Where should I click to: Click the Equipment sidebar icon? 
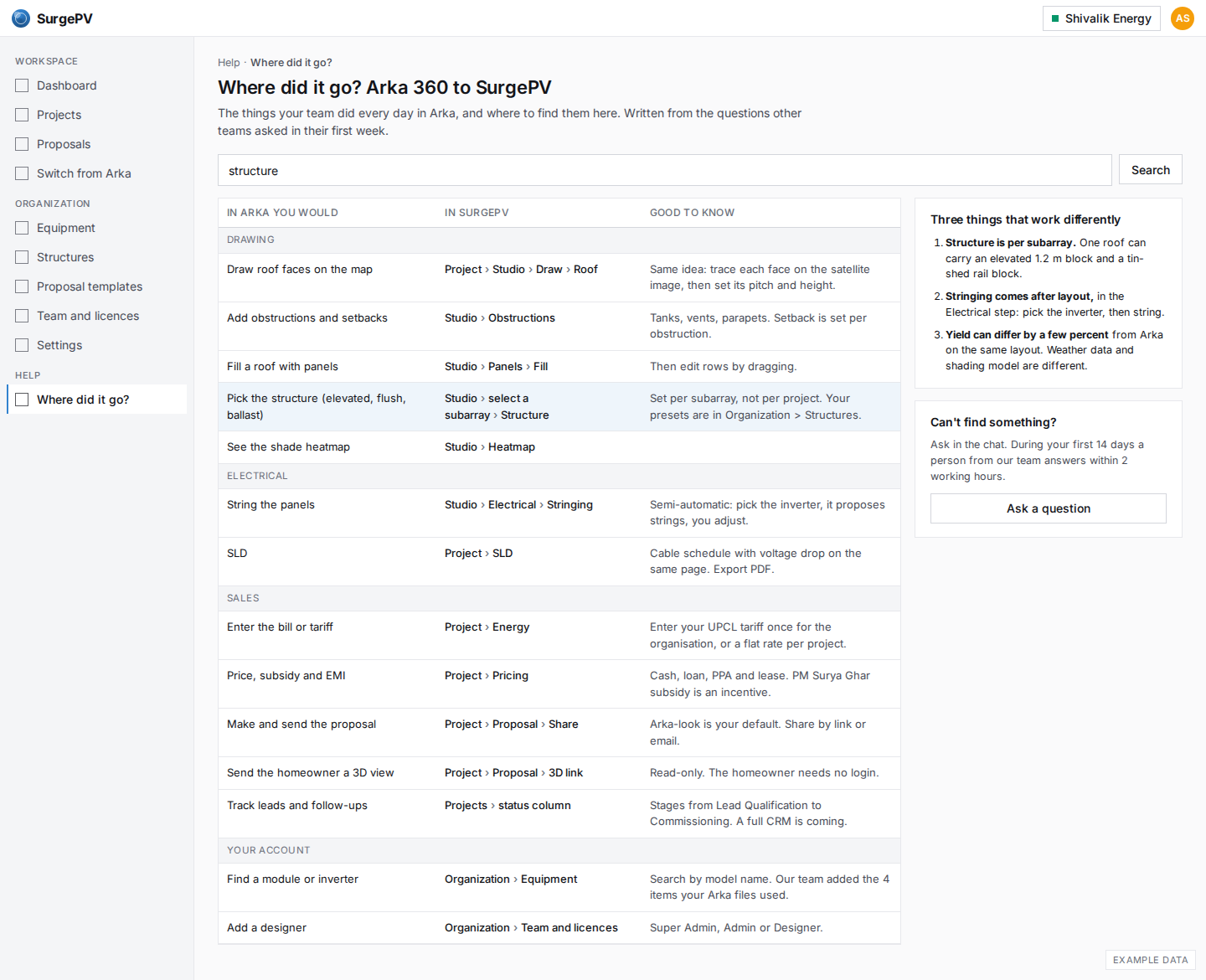22,228
